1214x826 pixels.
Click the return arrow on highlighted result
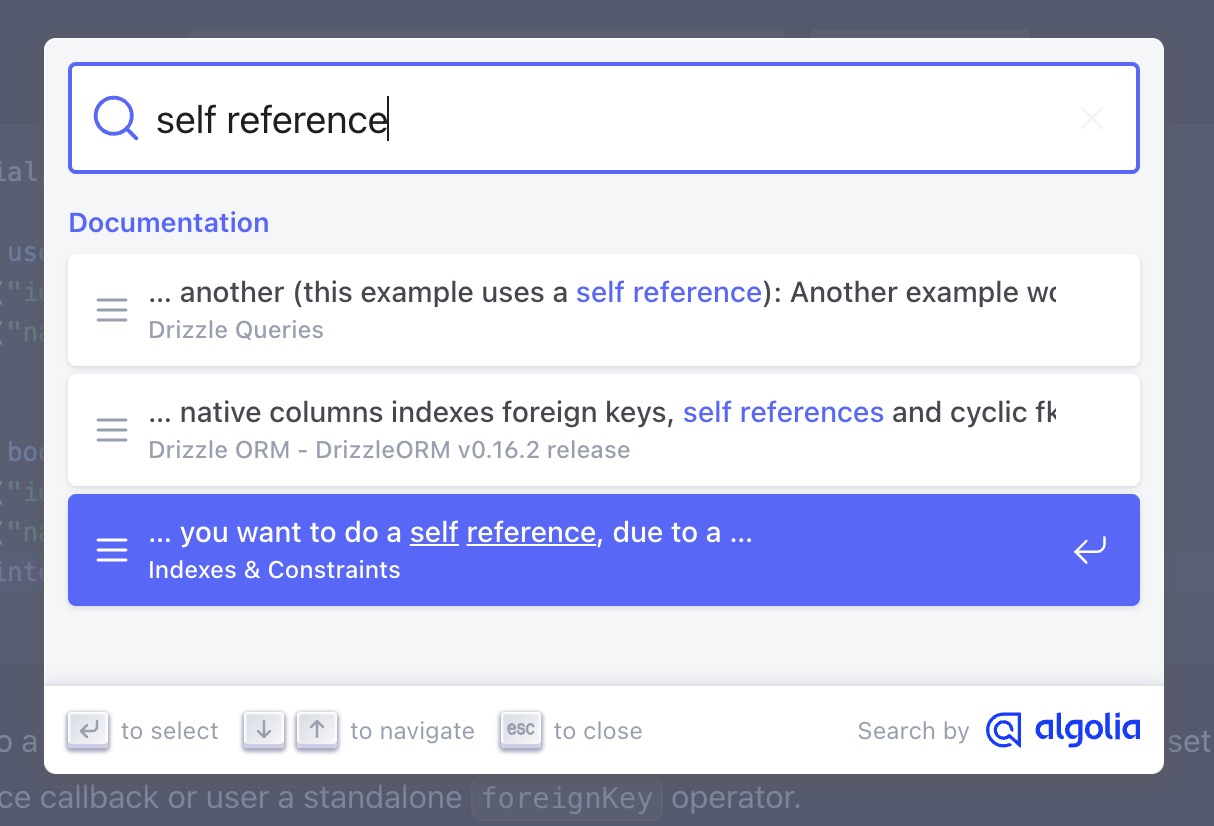click(1090, 550)
